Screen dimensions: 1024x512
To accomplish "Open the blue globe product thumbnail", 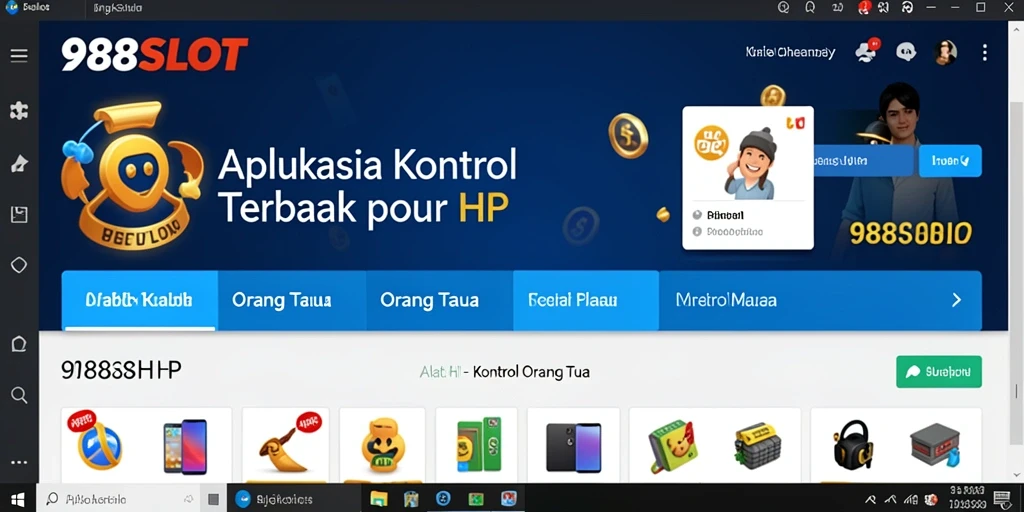I will [98, 447].
